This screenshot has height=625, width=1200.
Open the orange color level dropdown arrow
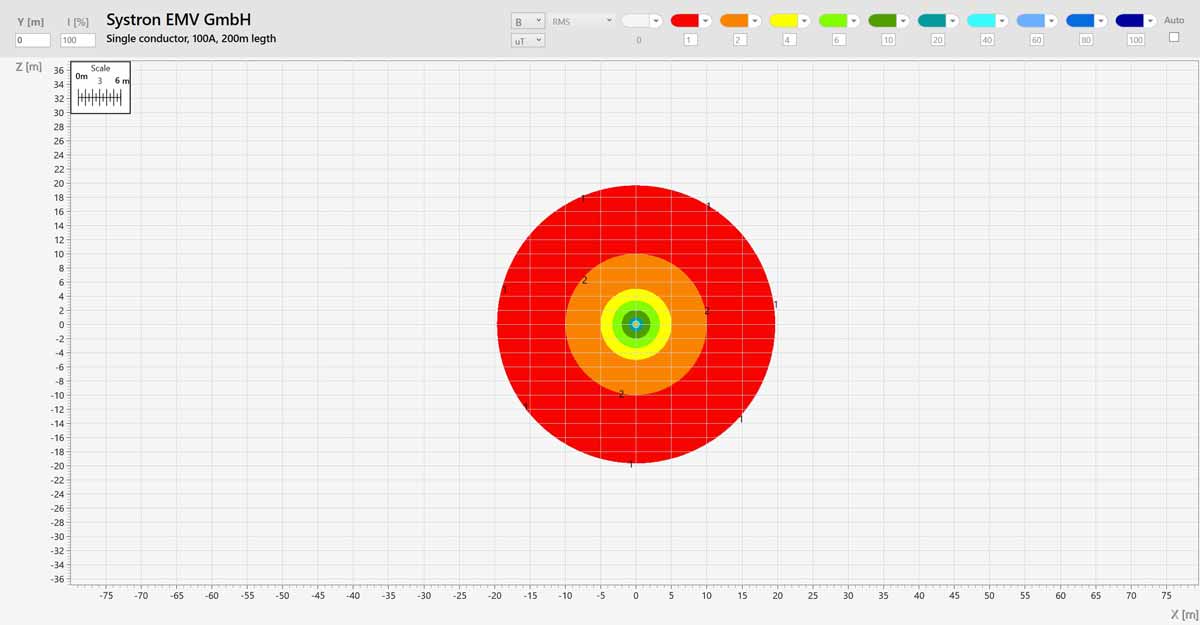pyautogui.click(x=755, y=20)
